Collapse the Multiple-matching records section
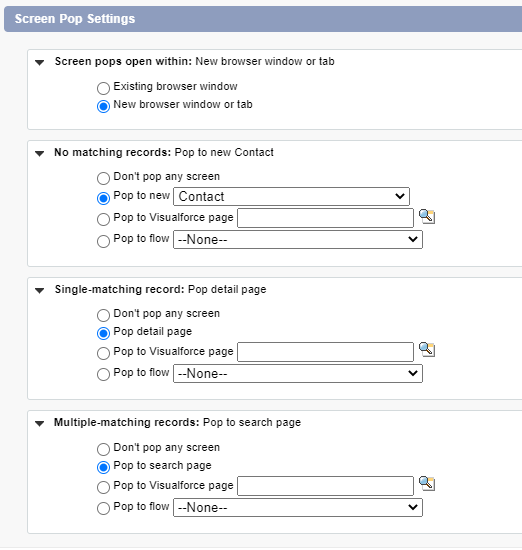This screenshot has width=522, height=550. point(40,424)
